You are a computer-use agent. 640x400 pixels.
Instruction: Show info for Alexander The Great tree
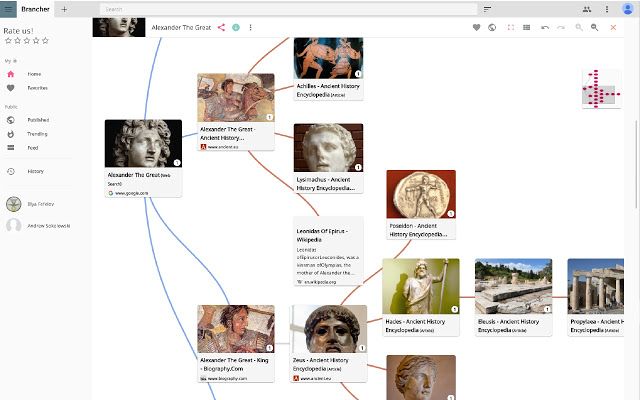coord(236,27)
